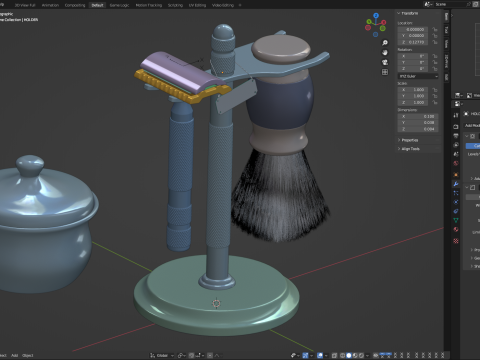The image size is (480, 360).
Task: Switch to the Video Editing workspace tab
Action: click(223, 5)
